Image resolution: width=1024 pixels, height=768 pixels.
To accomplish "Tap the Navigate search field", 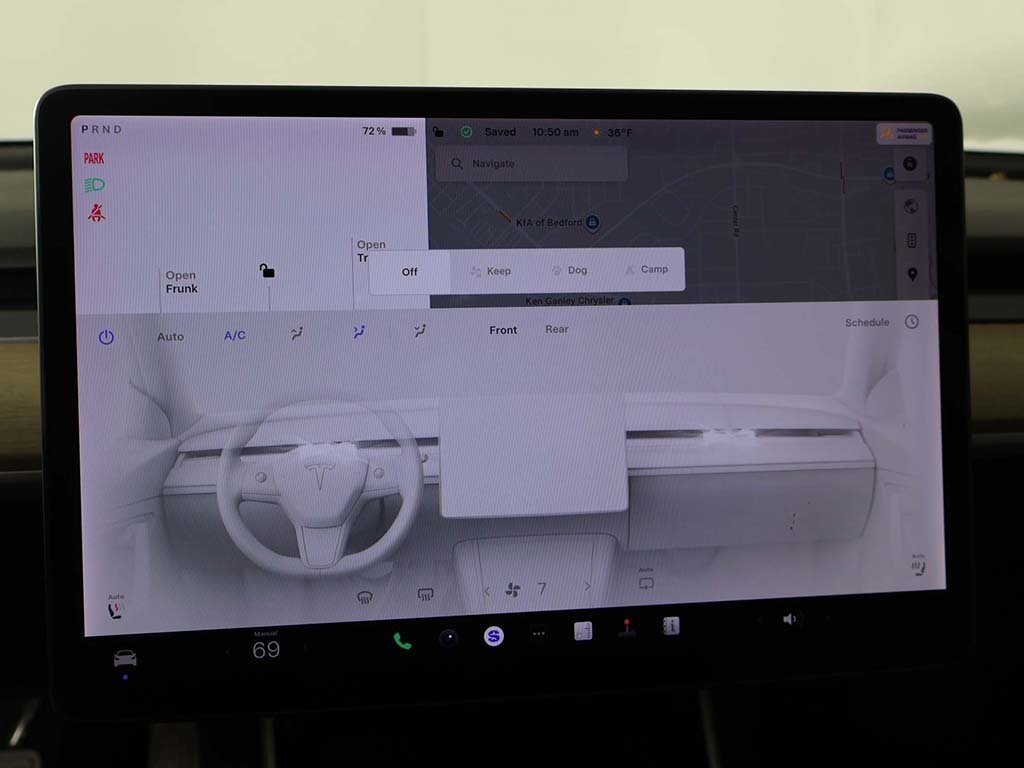I will (538, 163).
